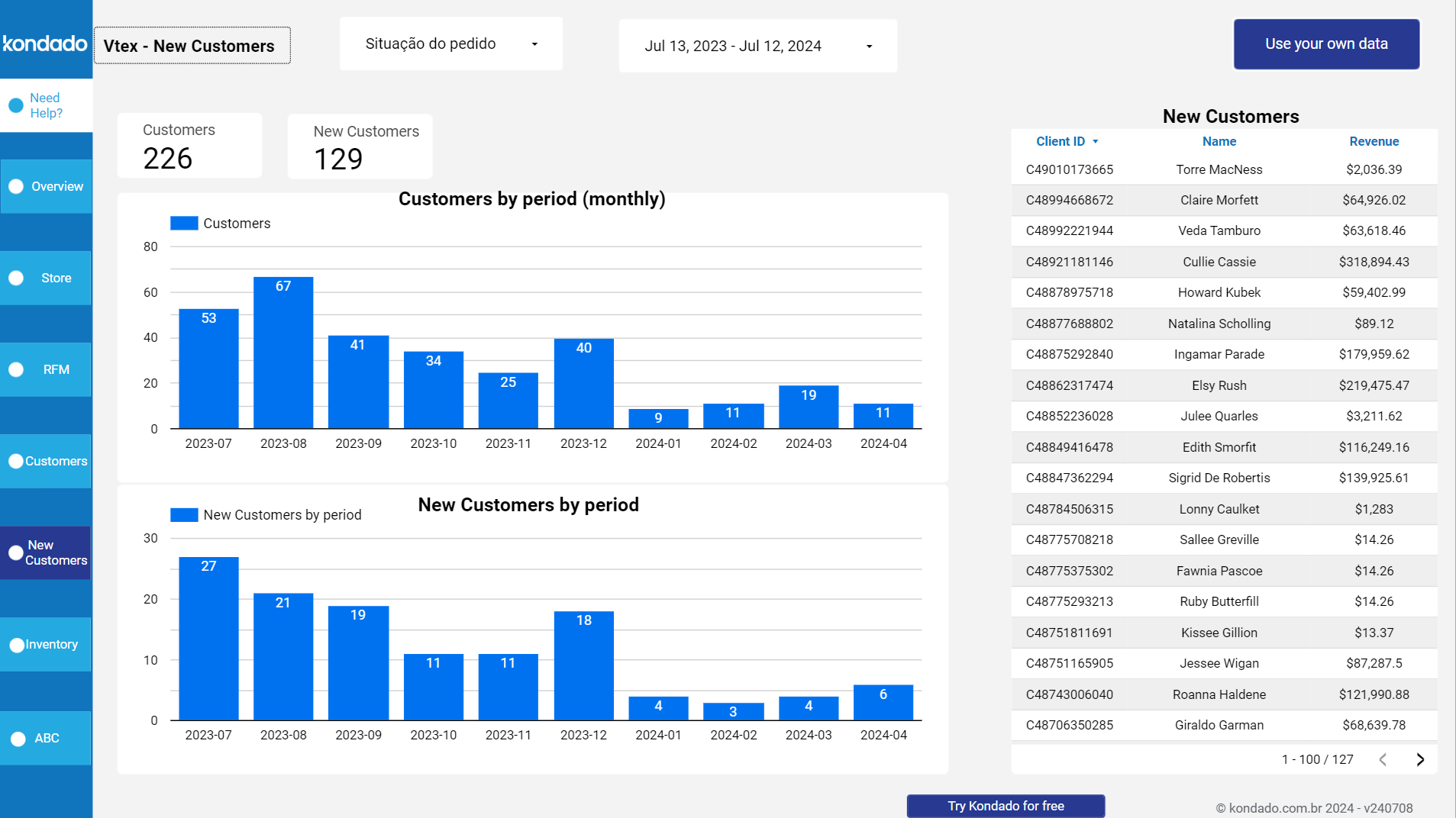Open the Inventory icon in the sidebar
This screenshot has width=1456, height=818.
[15, 644]
